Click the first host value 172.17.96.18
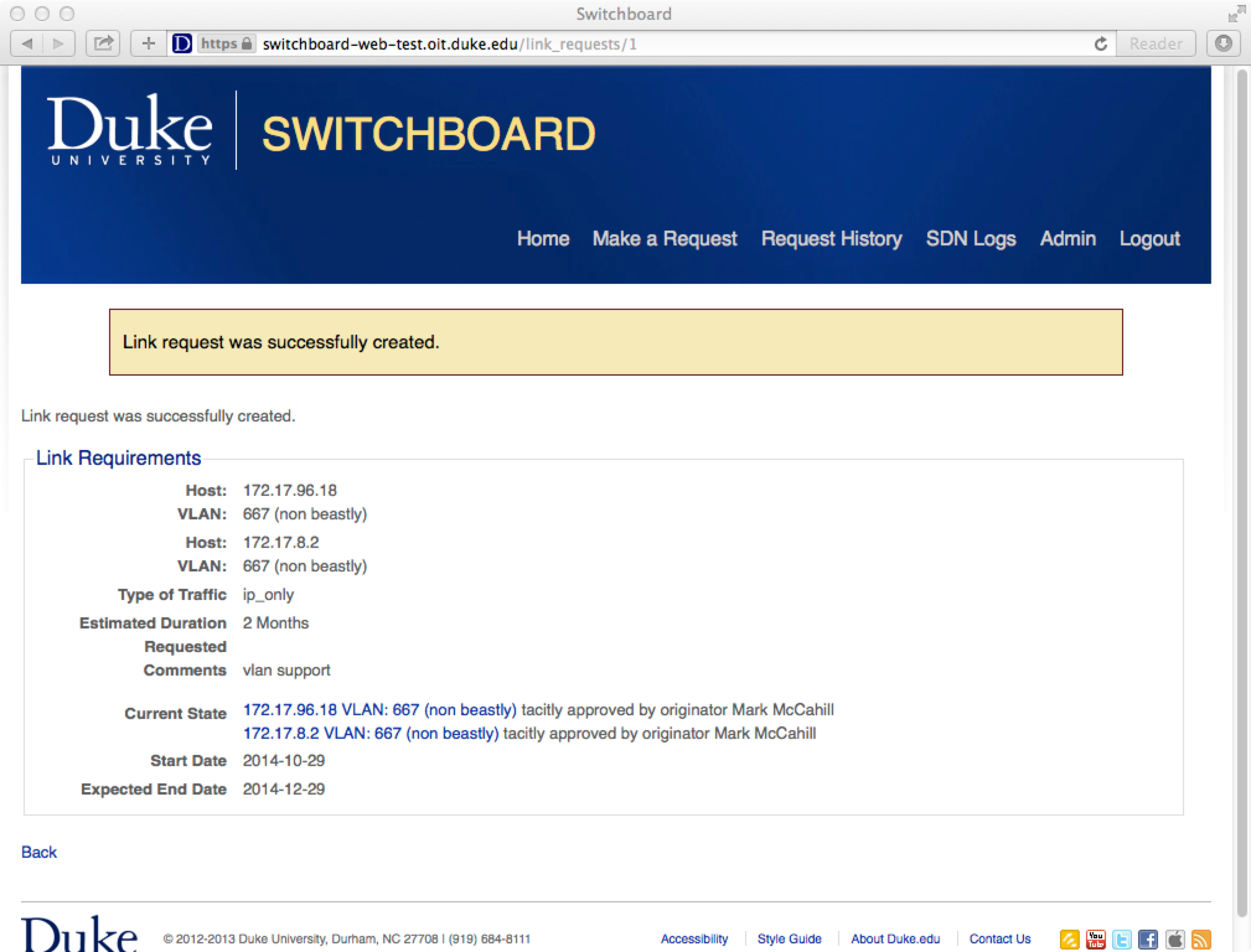 tap(290, 490)
